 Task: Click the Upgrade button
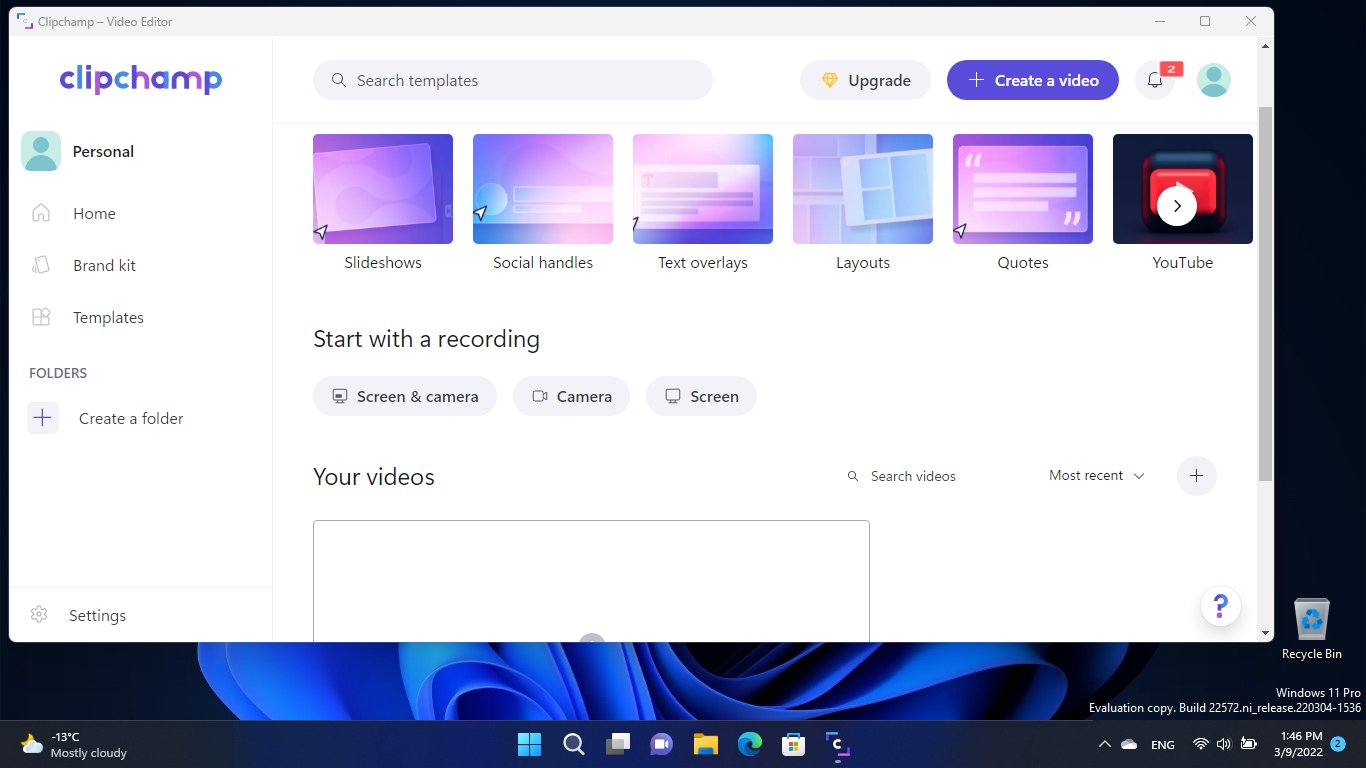865,80
